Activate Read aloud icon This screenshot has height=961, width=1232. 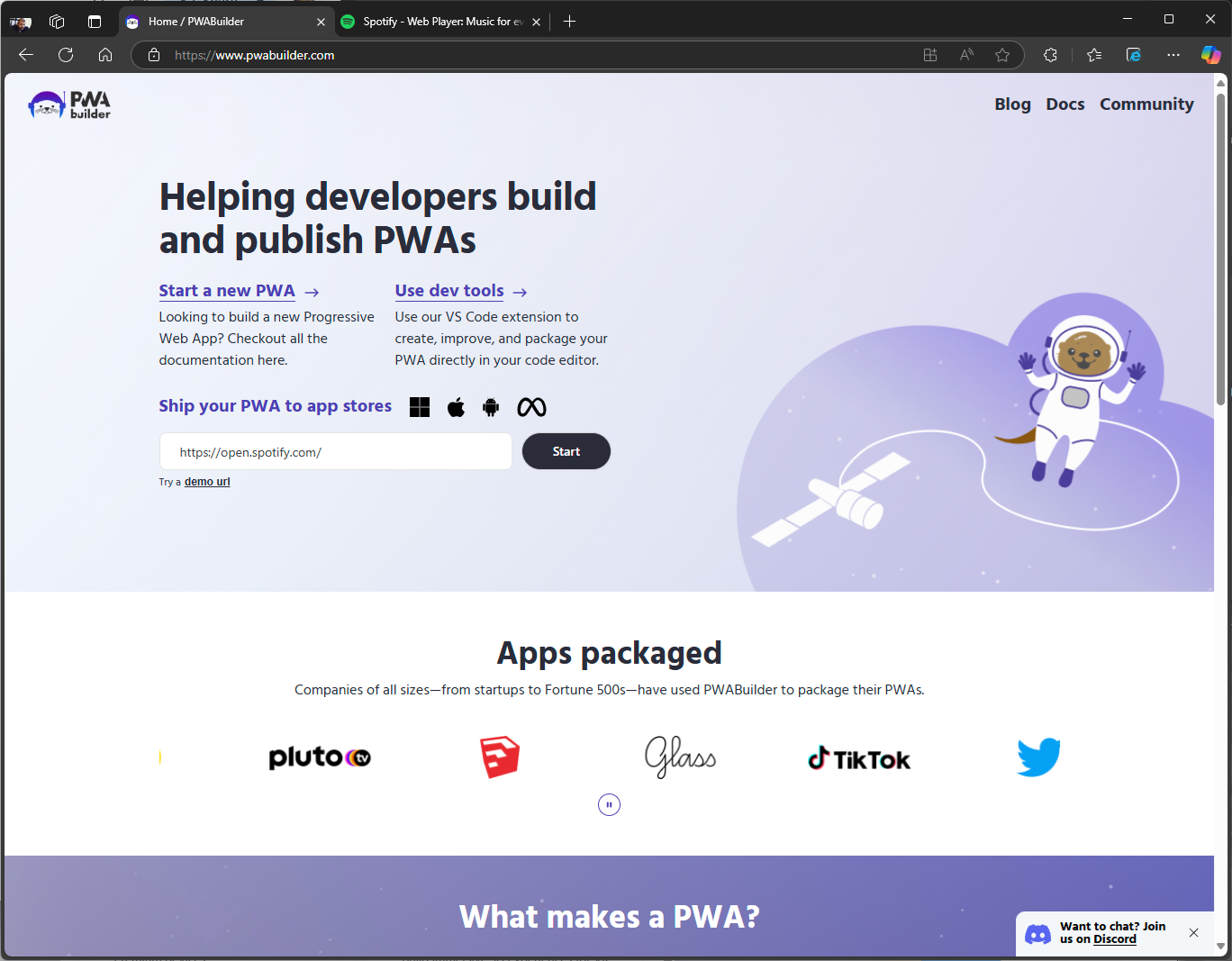point(966,55)
